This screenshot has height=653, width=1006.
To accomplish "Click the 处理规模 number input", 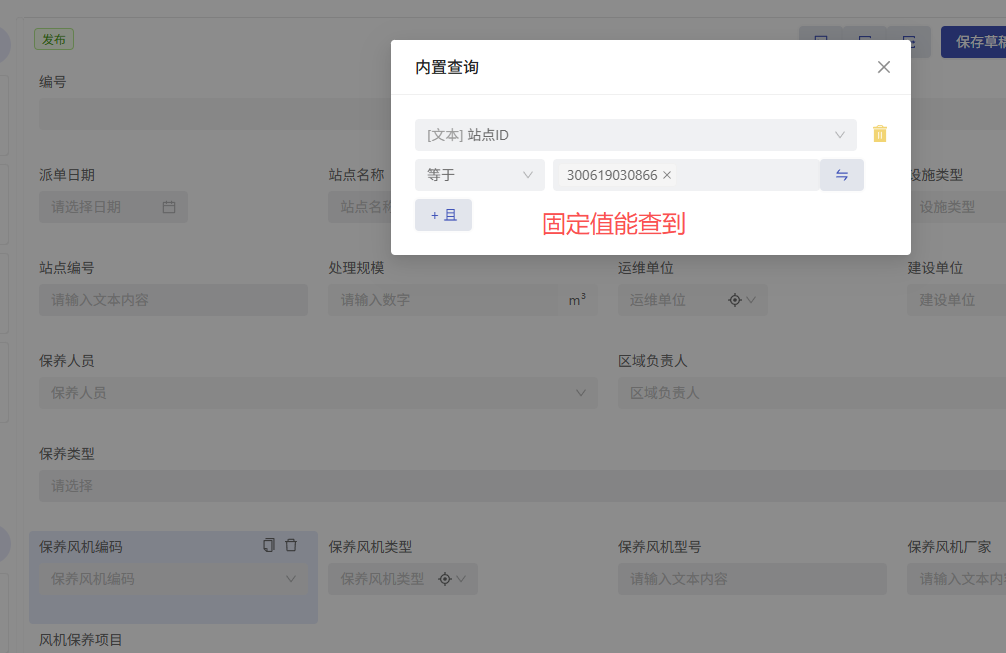I will (450, 299).
